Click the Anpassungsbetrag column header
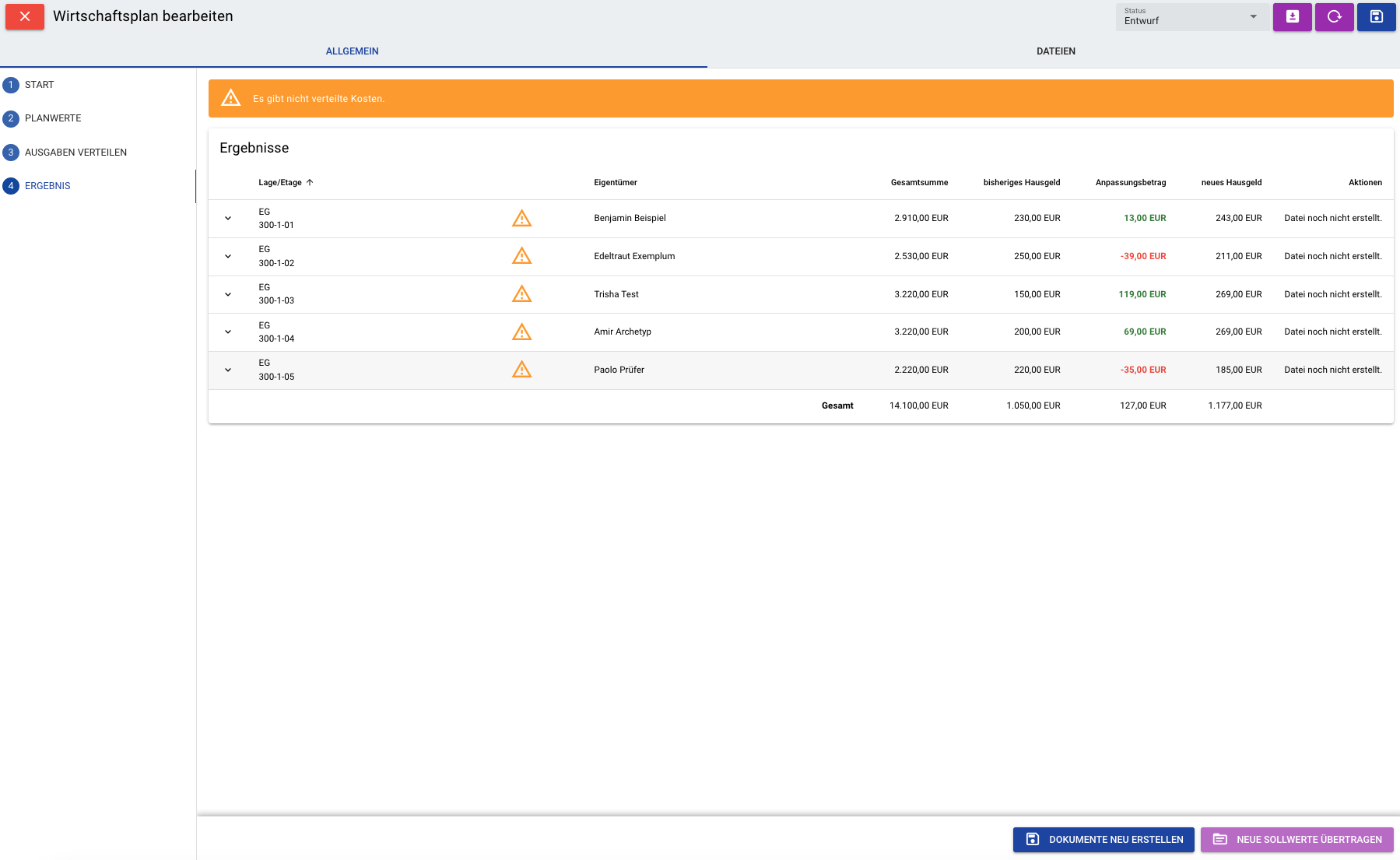 coord(1131,183)
